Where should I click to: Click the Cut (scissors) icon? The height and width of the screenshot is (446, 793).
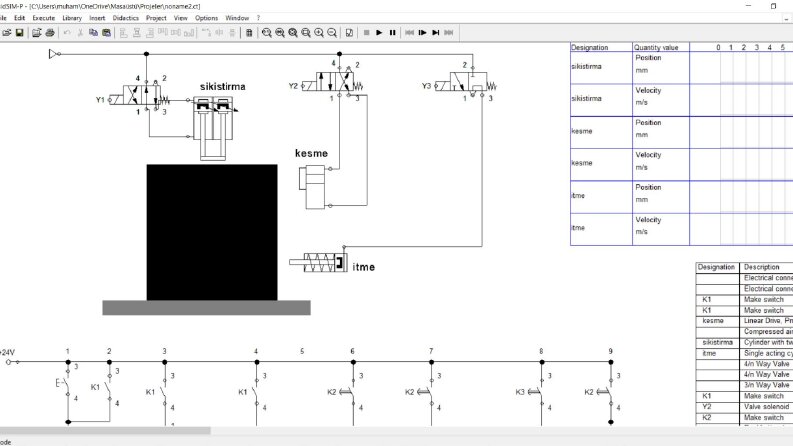tap(80, 32)
